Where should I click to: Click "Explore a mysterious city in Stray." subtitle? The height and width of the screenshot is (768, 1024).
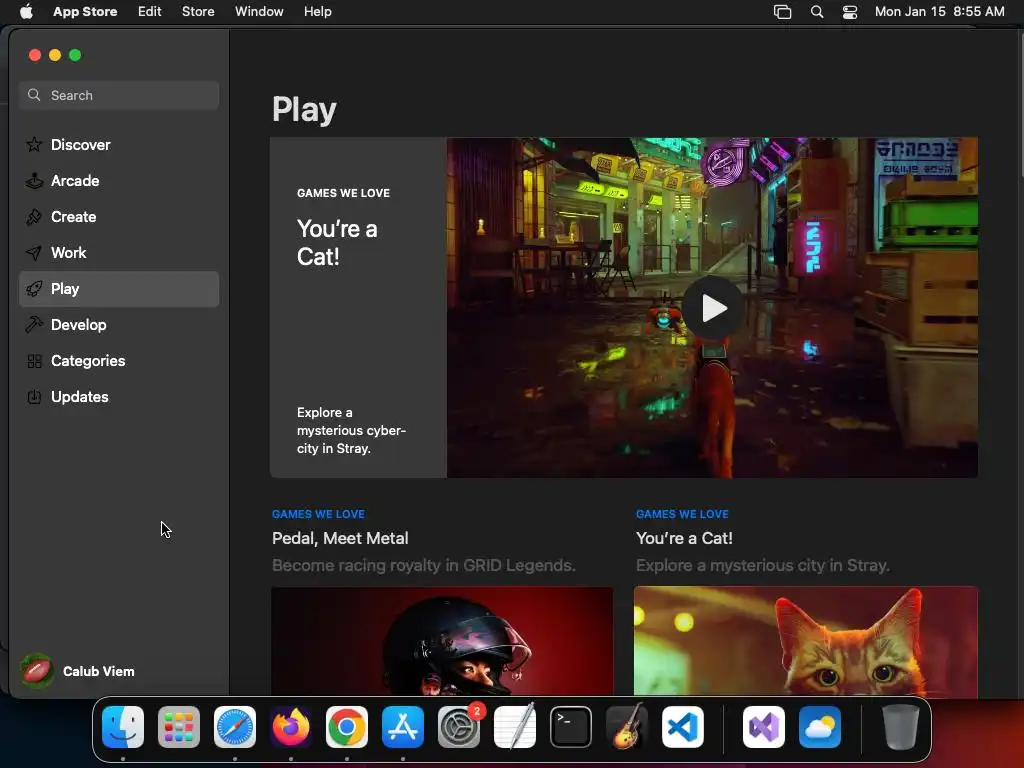click(x=763, y=565)
